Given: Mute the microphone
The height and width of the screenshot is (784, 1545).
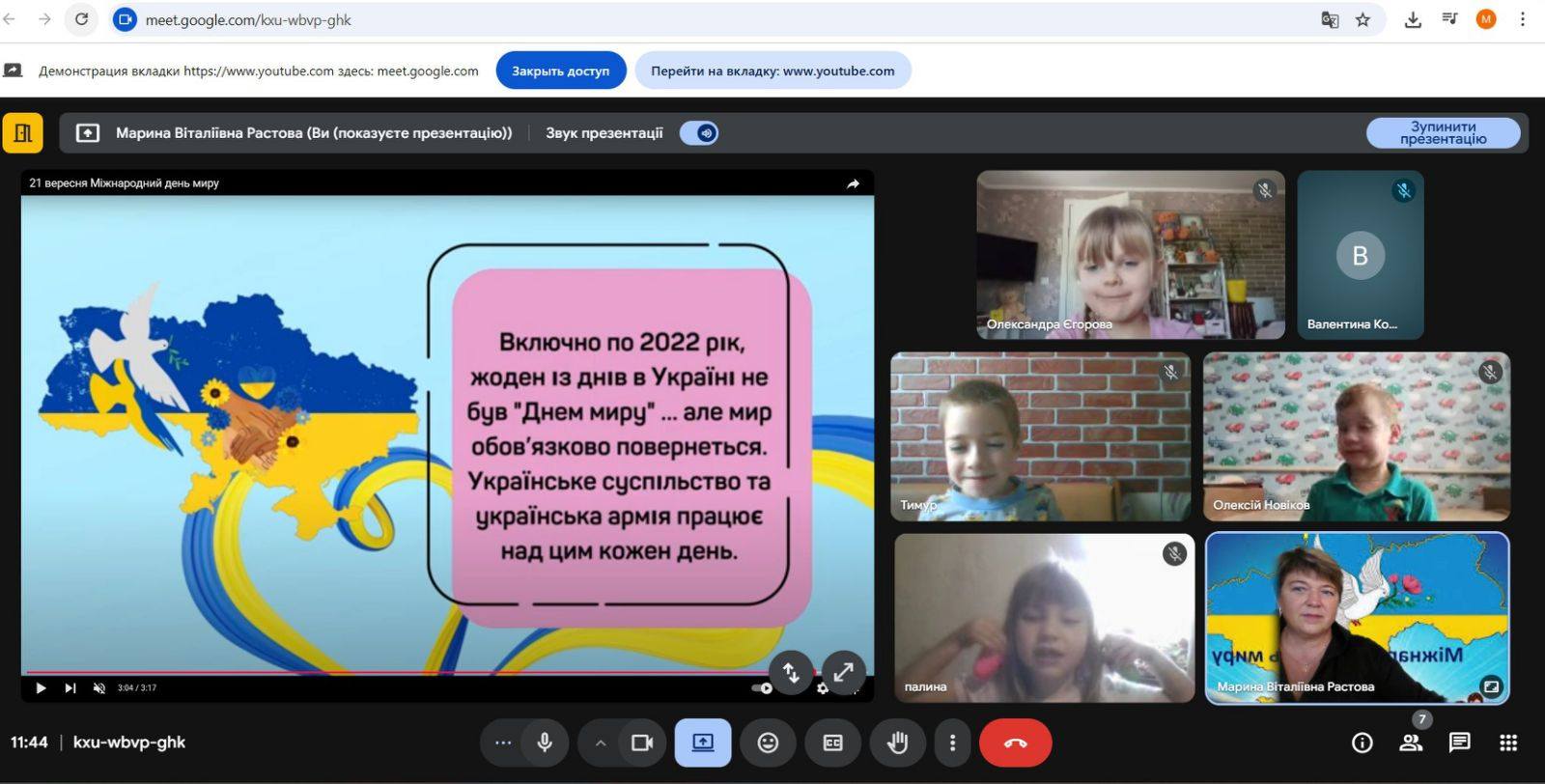Looking at the screenshot, I should tap(545, 742).
